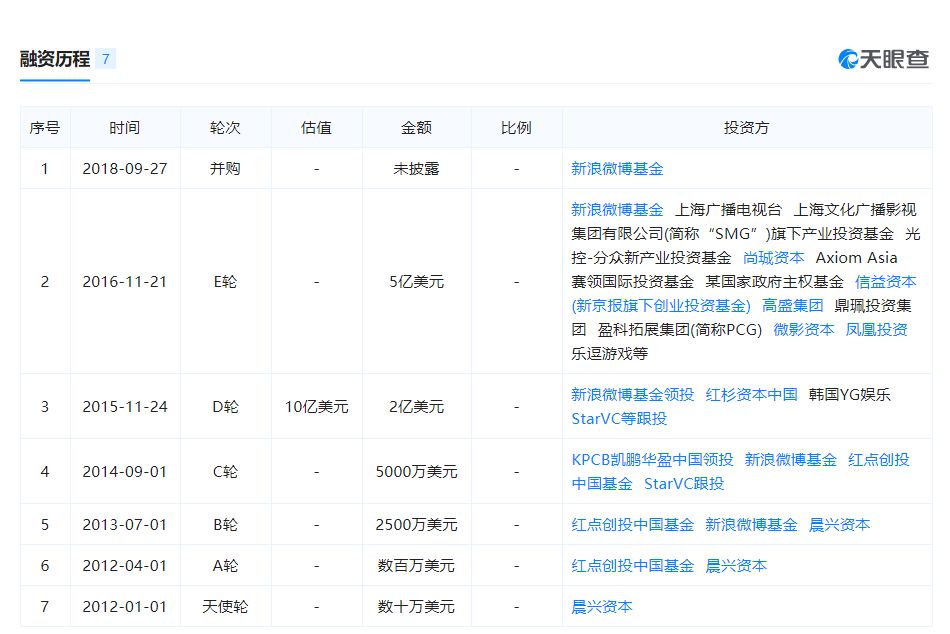950x634 pixels.
Task: Open 尚珹资本 investor link
Action: (x=774, y=258)
